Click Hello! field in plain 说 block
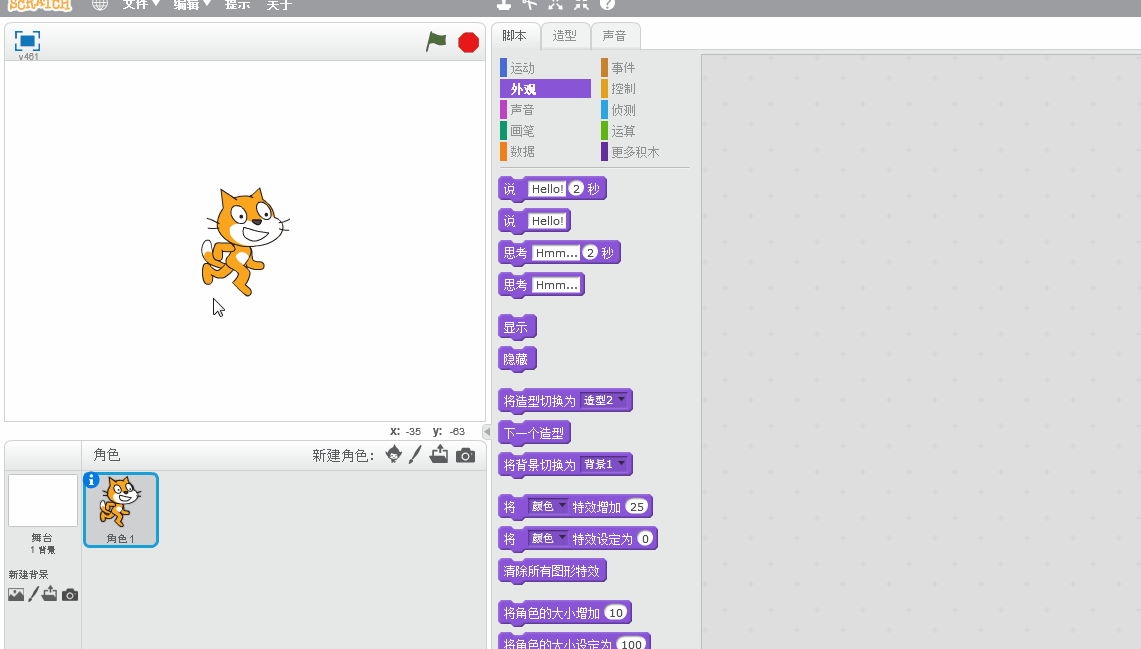 click(547, 221)
